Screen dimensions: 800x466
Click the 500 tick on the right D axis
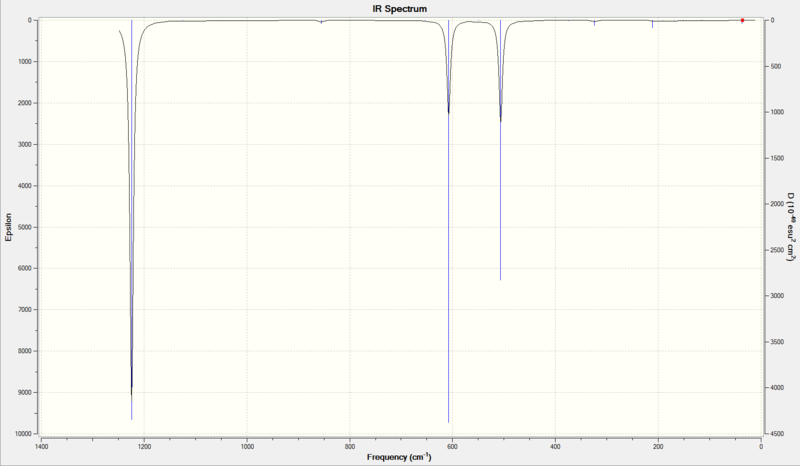[x=776, y=66]
